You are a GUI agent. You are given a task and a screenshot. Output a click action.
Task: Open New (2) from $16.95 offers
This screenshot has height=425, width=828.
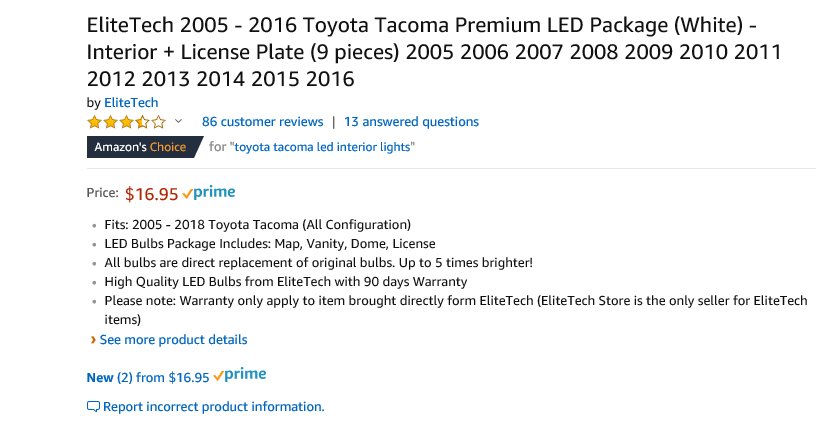[148, 377]
